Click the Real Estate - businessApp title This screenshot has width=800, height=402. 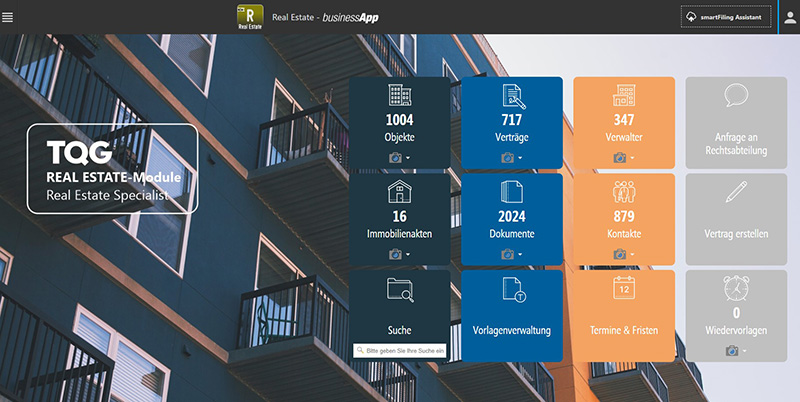(x=325, y=17)
